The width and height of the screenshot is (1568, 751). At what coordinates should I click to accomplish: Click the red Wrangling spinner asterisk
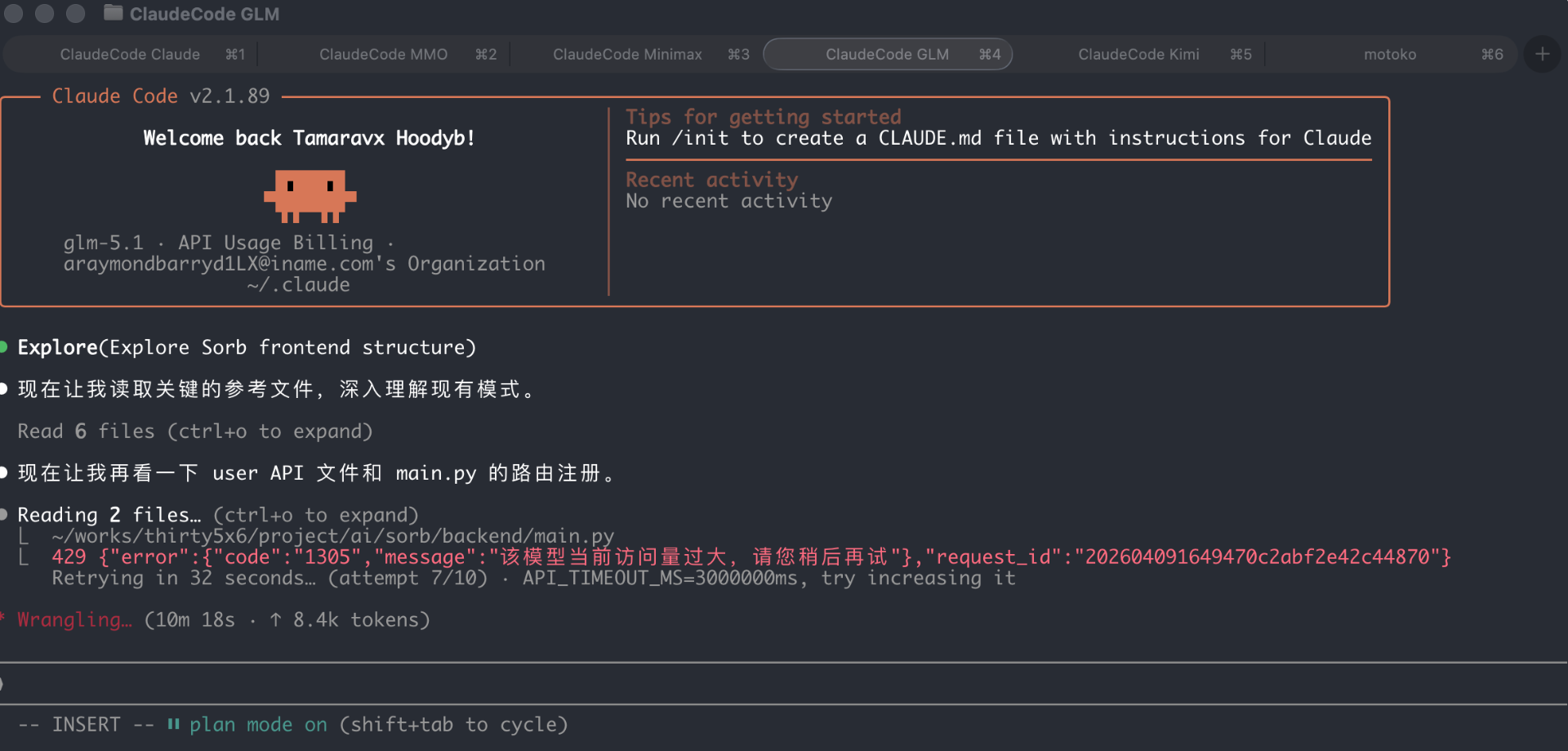pos(3,619)
